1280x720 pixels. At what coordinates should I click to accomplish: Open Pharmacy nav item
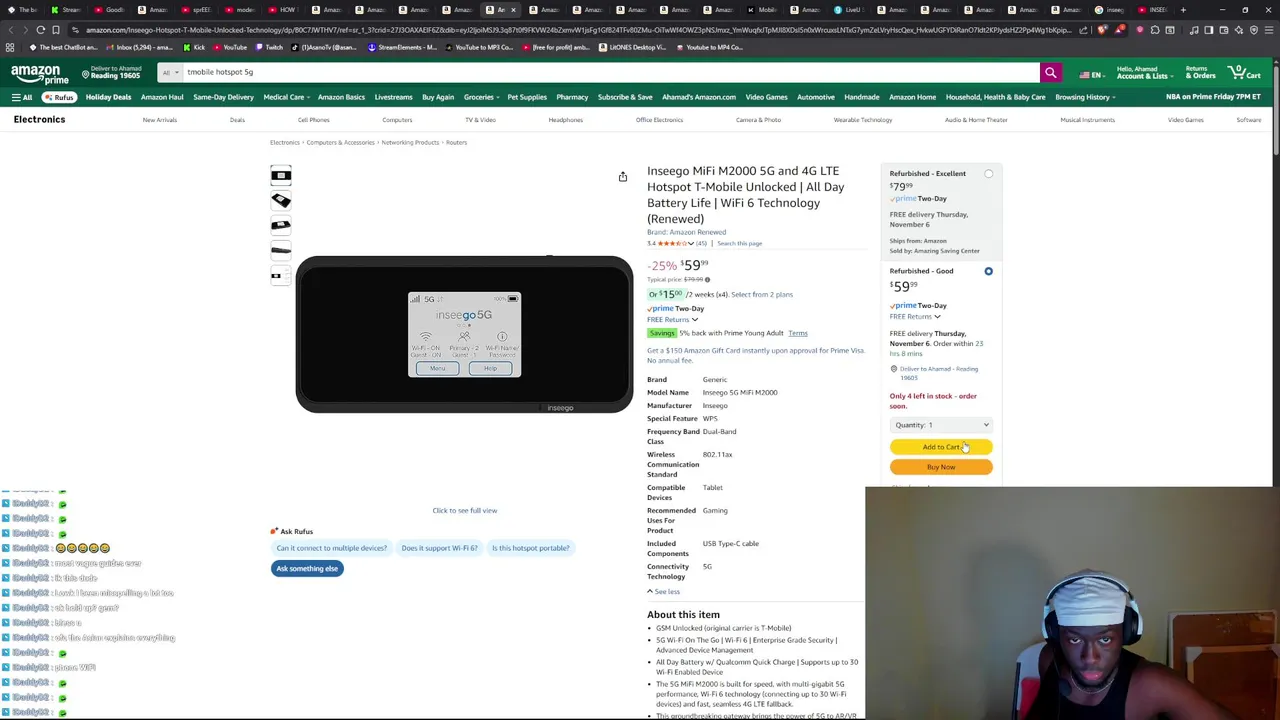572,97
